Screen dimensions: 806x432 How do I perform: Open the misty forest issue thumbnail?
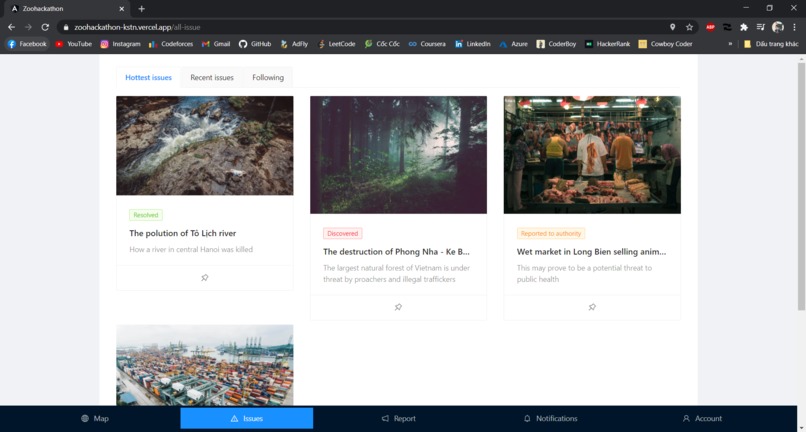[398, 155]
